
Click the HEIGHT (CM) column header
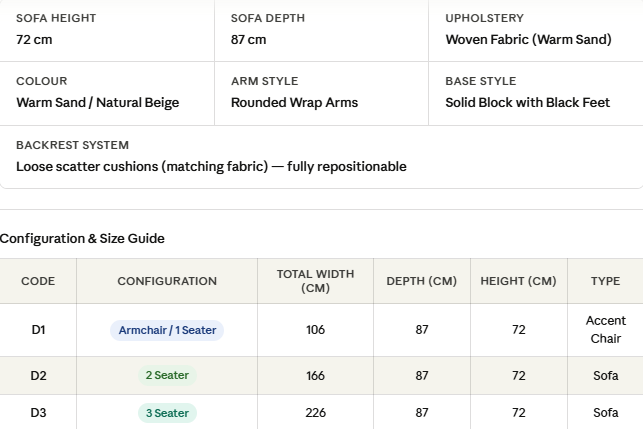pos(518,281)
